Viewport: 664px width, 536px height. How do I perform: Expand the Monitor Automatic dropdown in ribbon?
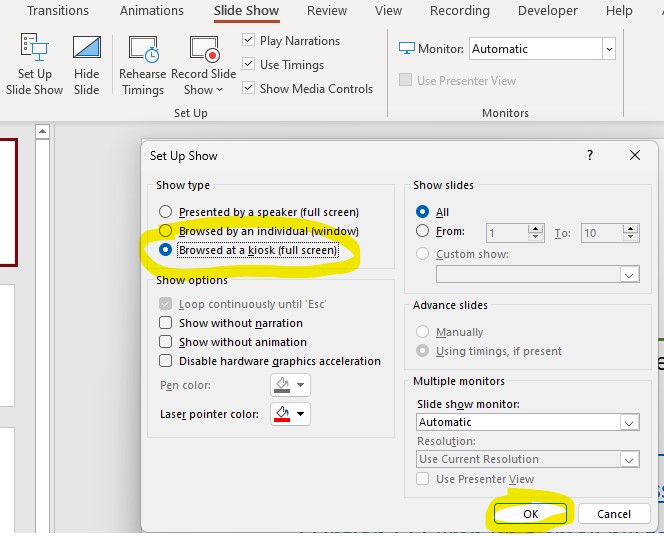pyautogui.click(x=608, y=49)
